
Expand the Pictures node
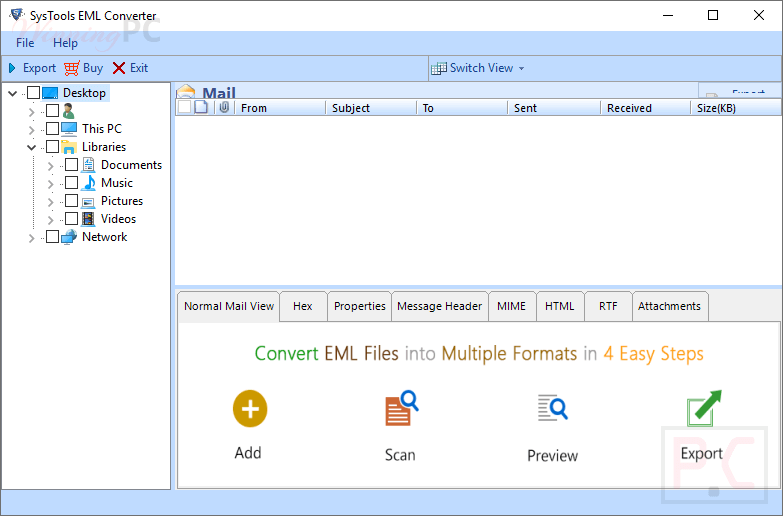click(50, 202)
